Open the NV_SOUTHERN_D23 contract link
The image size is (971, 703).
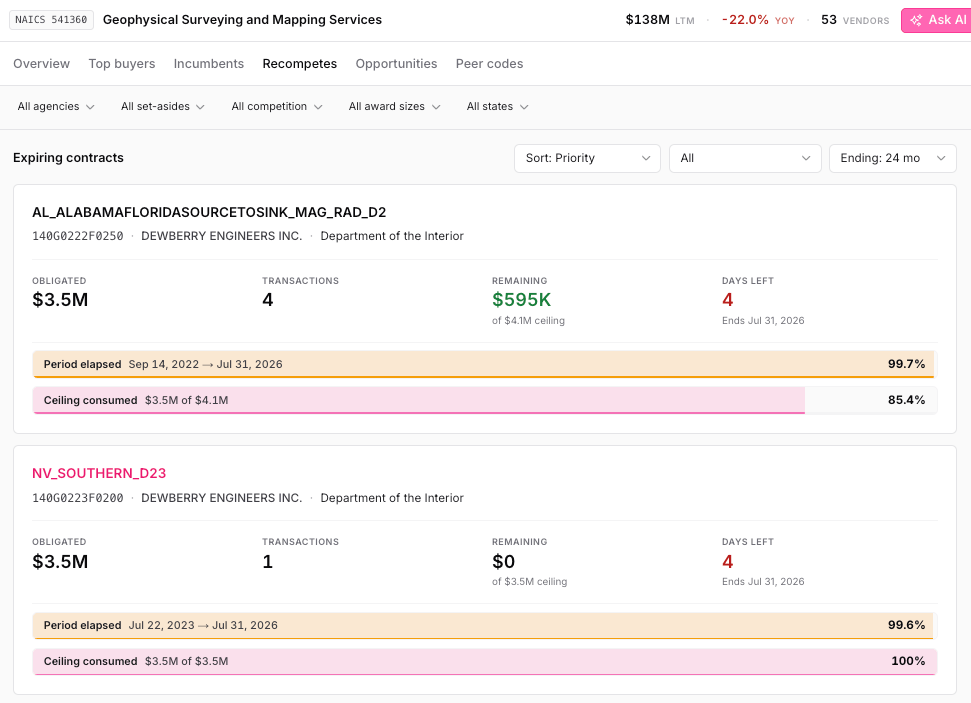click(x=99, y=473)
